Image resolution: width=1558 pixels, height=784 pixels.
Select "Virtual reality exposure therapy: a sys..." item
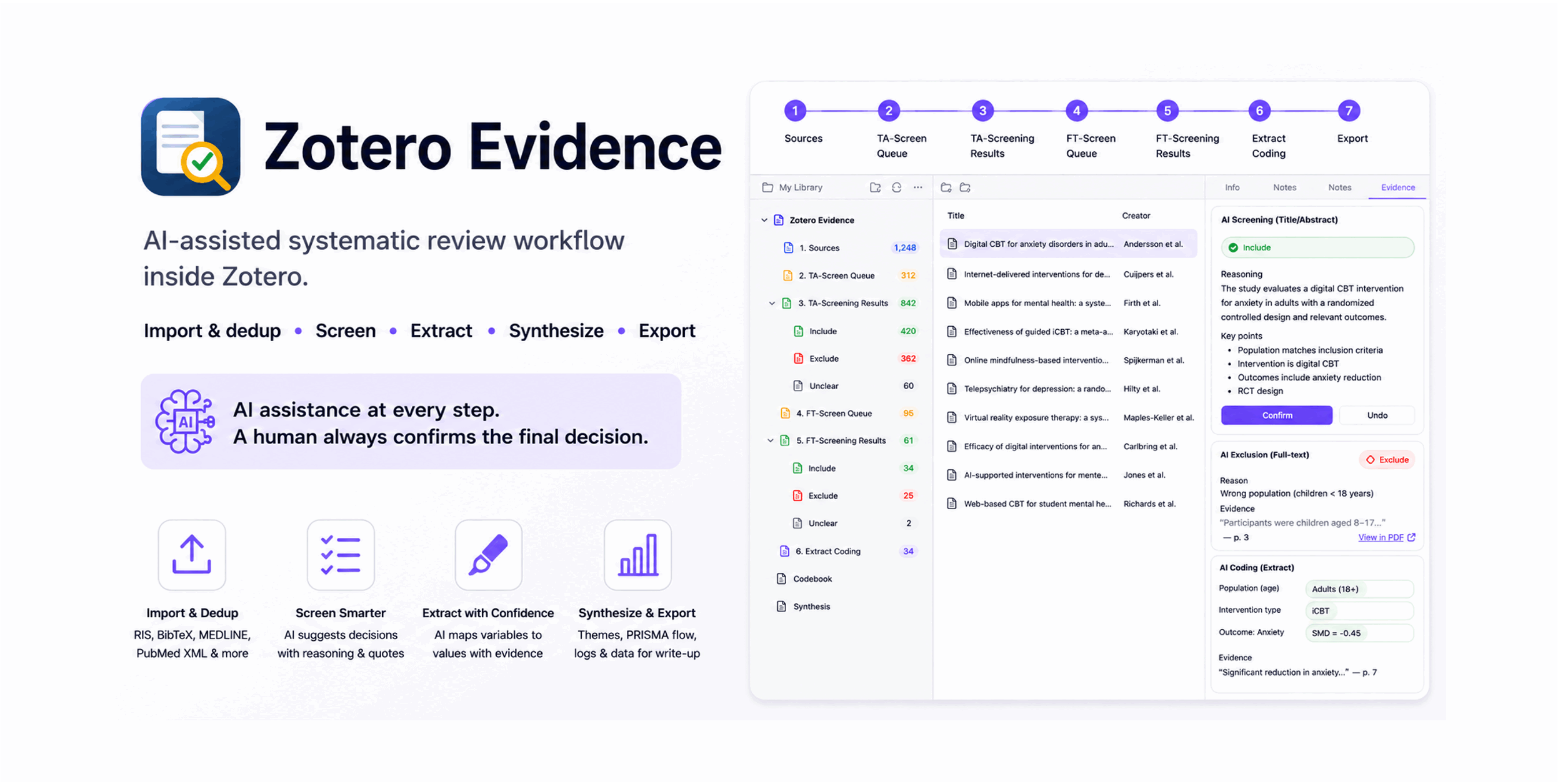point(1068,417)
